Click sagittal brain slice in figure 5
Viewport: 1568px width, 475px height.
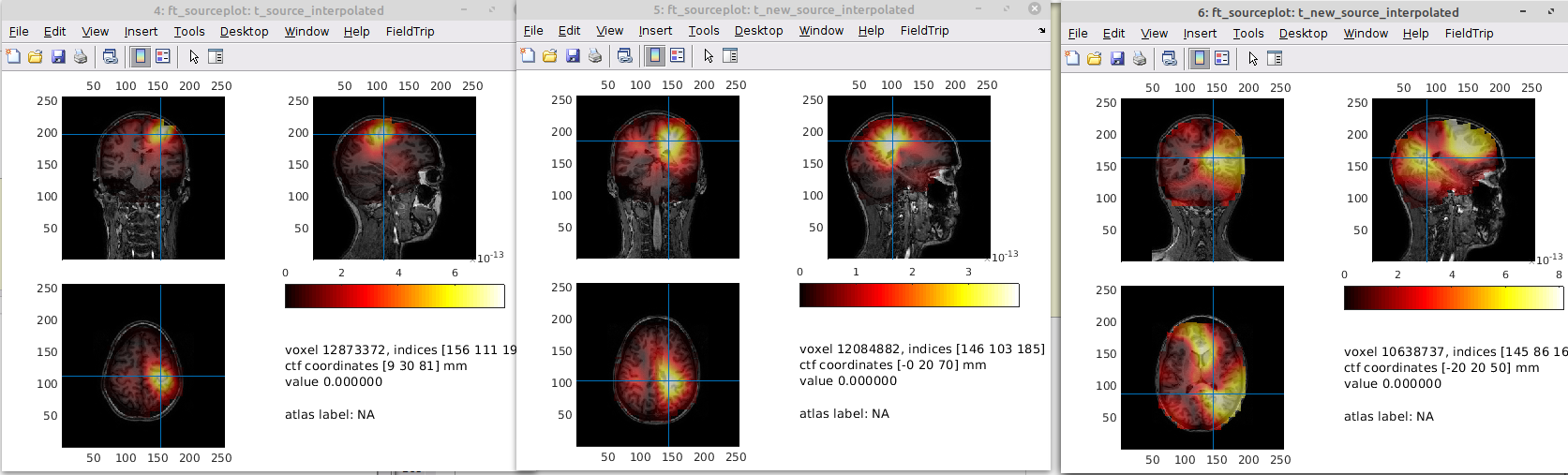[909, 177]
